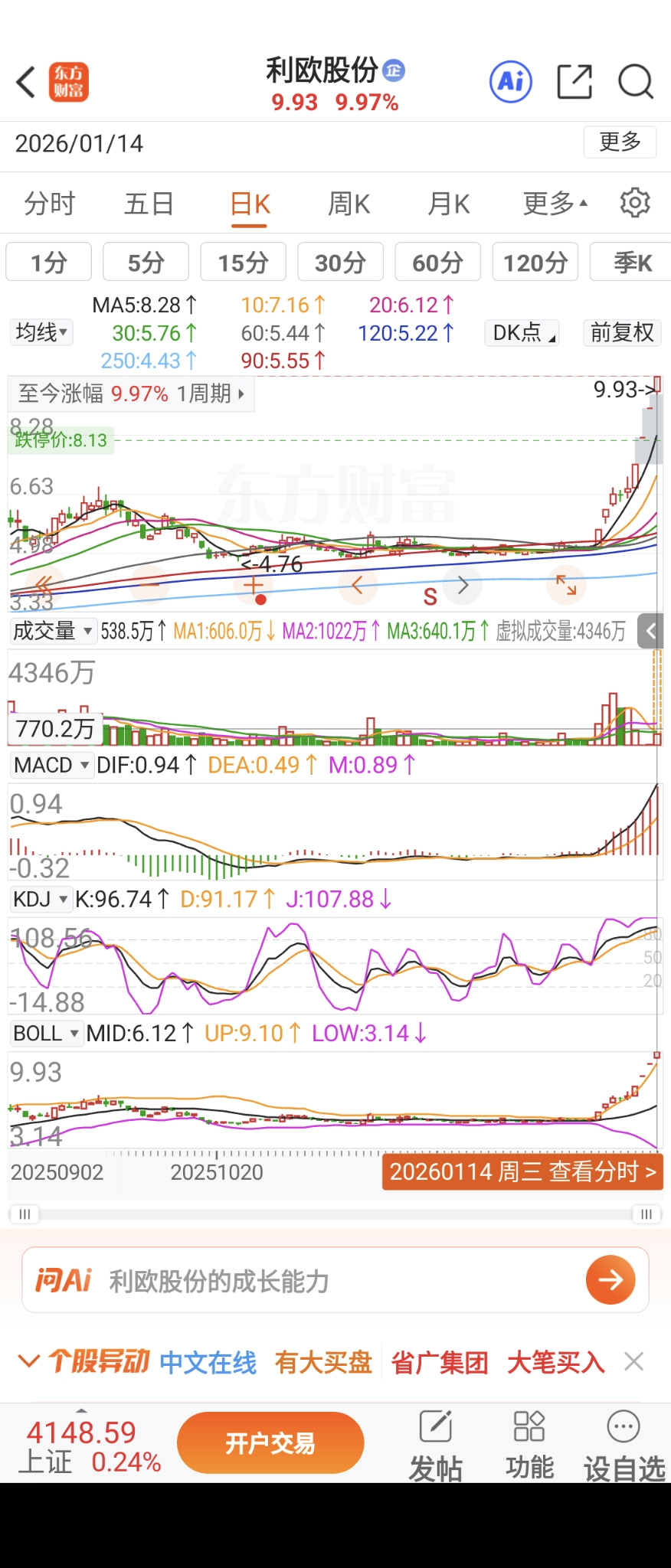Tap the 问Ai 利欧股份的成长能力 input field
Screen dimensions: 671x1568
tap(335, 1280)
